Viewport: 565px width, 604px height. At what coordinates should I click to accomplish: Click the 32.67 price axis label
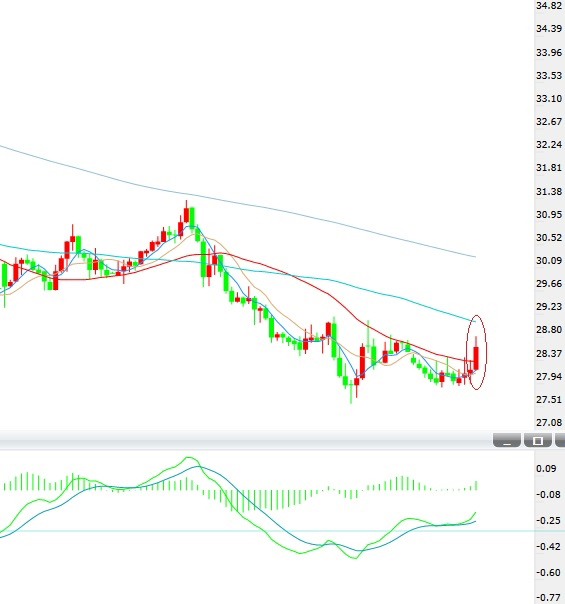pyautogui.click(x=549, y=122)
